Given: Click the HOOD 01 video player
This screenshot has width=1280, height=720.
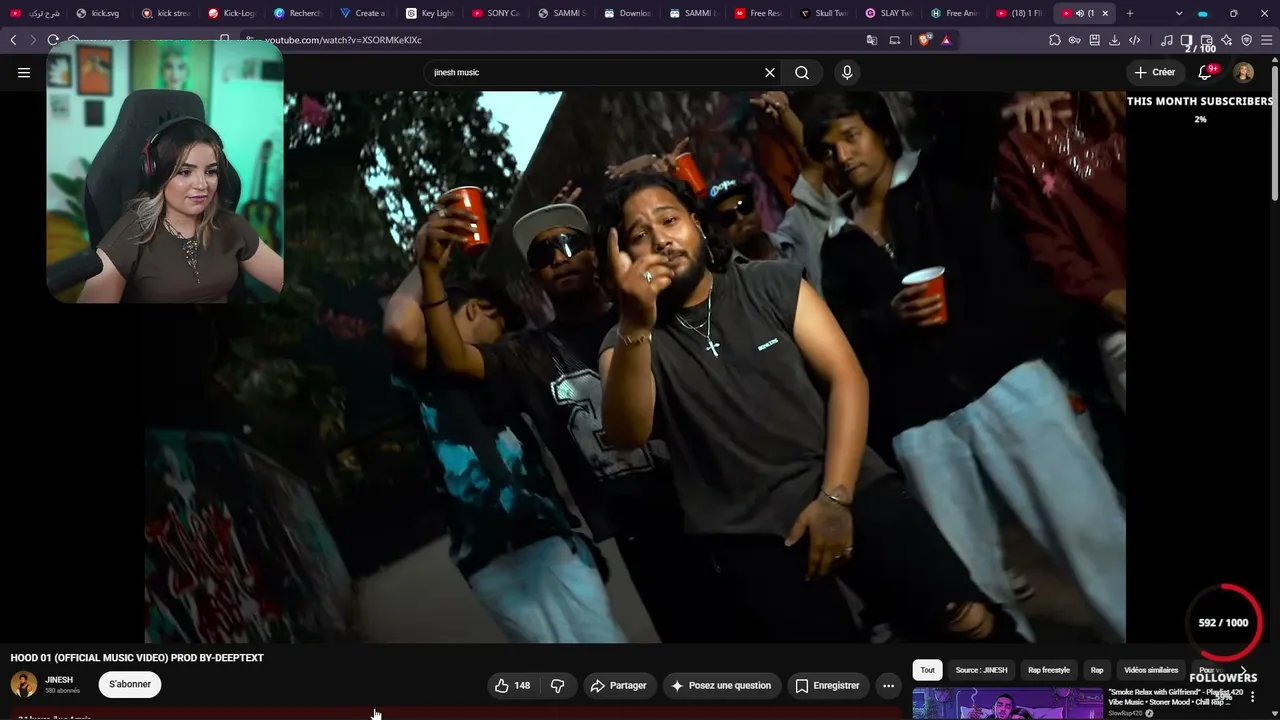Looking at the screenshot, I should tap(636, 367).
